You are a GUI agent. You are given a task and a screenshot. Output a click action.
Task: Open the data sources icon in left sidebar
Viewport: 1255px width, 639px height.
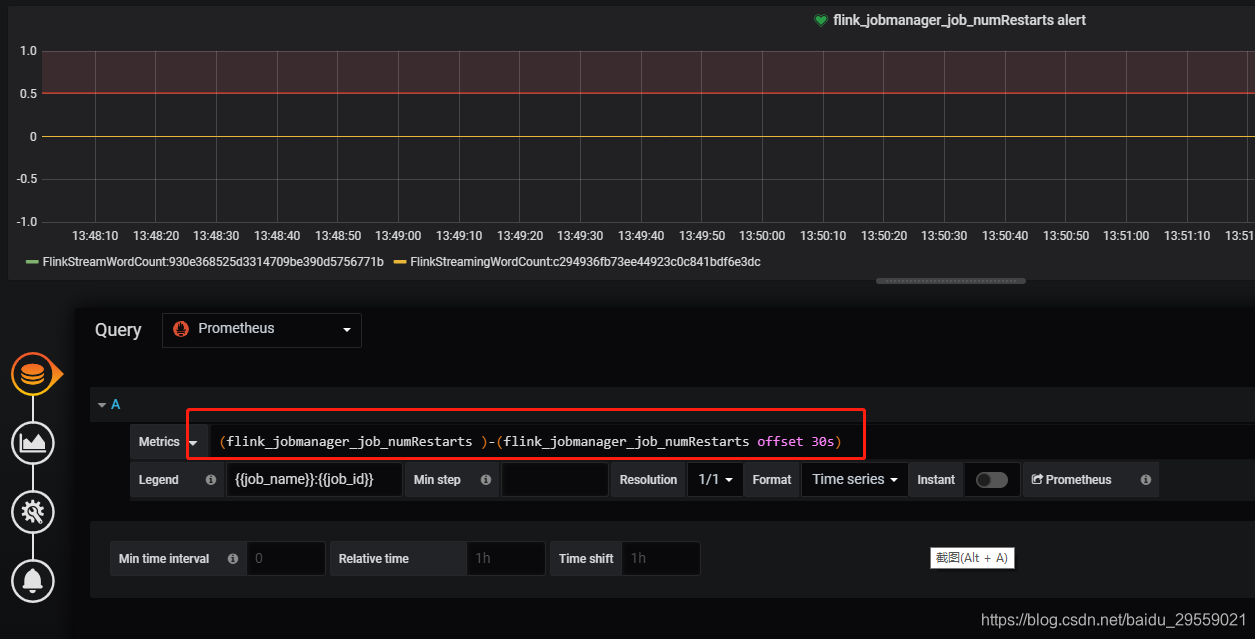33,373
